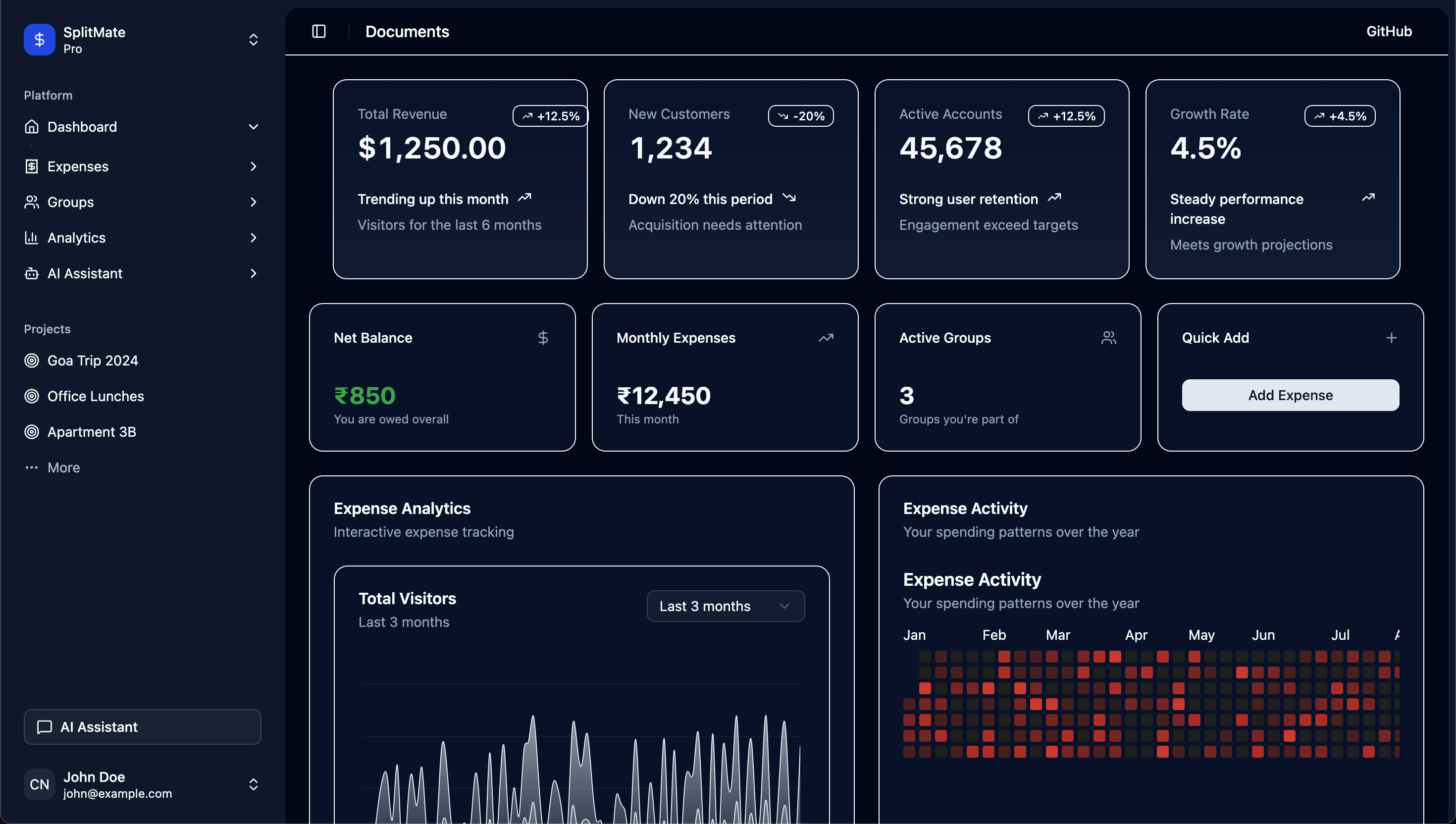The image size is (1456, 824).
Task: Toggle the sidebar using the panel icon
Action: (x=318, y=32)
